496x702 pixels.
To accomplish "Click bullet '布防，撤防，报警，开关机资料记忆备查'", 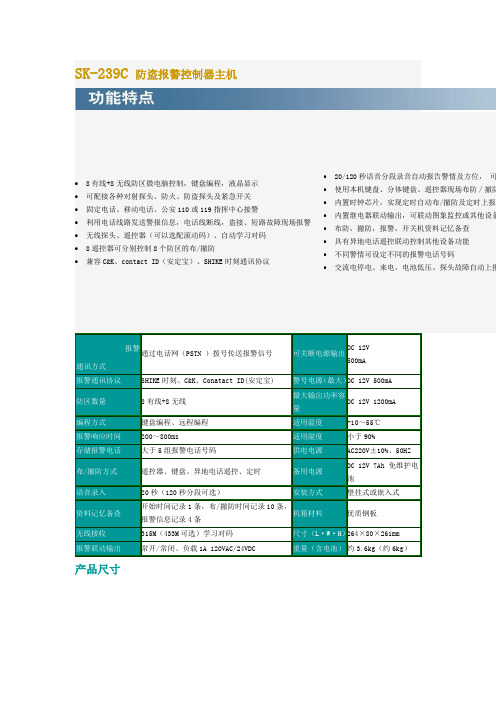I will coord(402,228).
